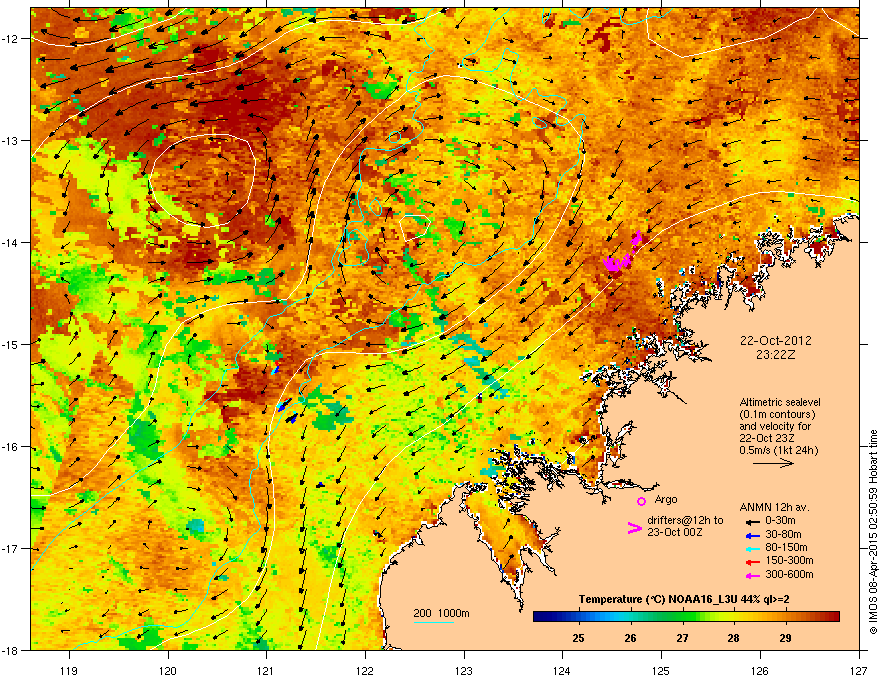Image resolution: width=880 pixels, height=680 pixels.
Task: Select the black 0-30m arrow legend symbol
Action: 752,521
